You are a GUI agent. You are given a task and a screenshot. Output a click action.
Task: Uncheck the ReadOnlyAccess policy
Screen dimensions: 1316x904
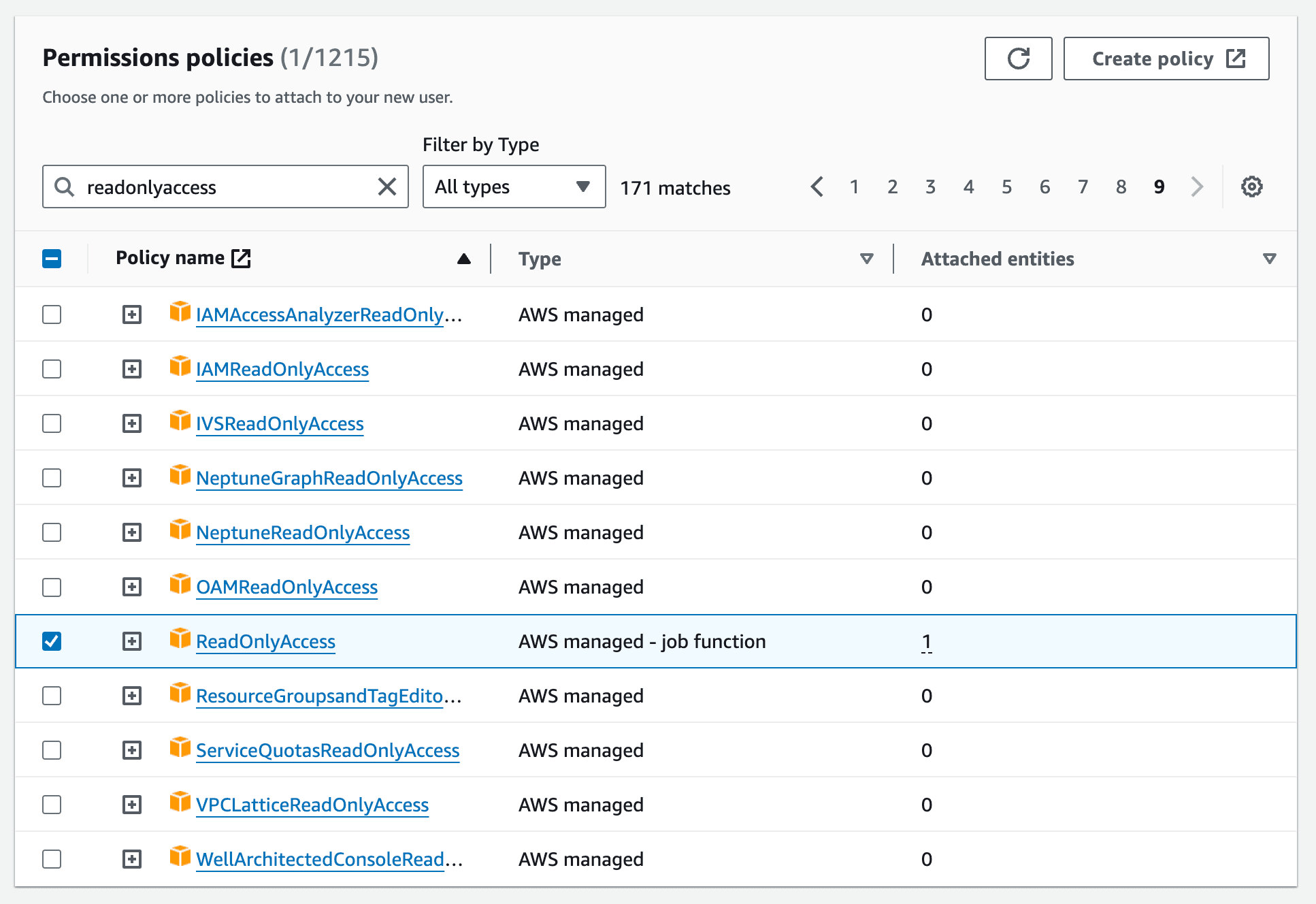pyautogui.click(x=52, y=641)
